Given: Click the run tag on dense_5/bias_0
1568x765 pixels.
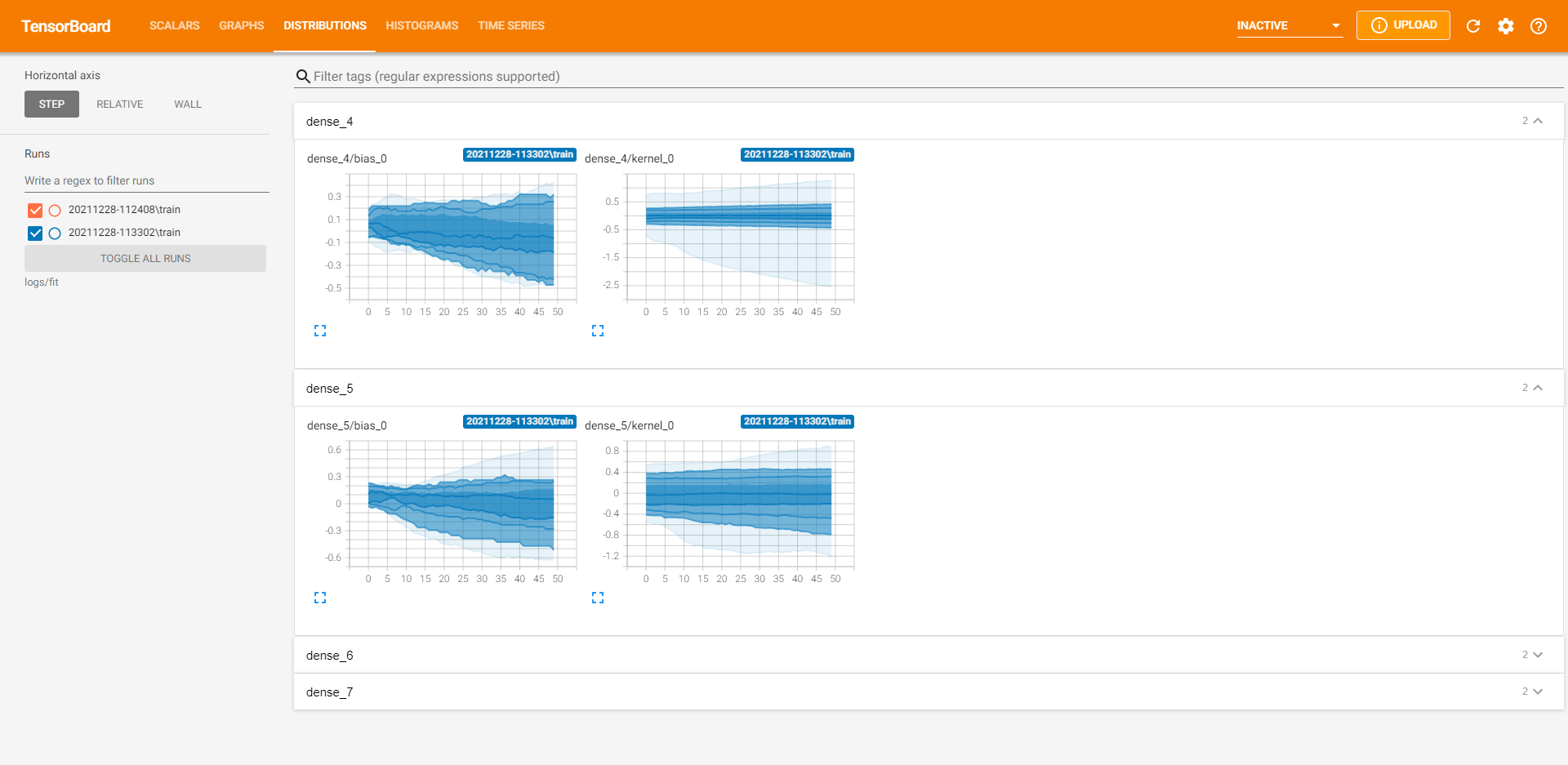Looking at the screenshot, I should [x=519, y=421].
